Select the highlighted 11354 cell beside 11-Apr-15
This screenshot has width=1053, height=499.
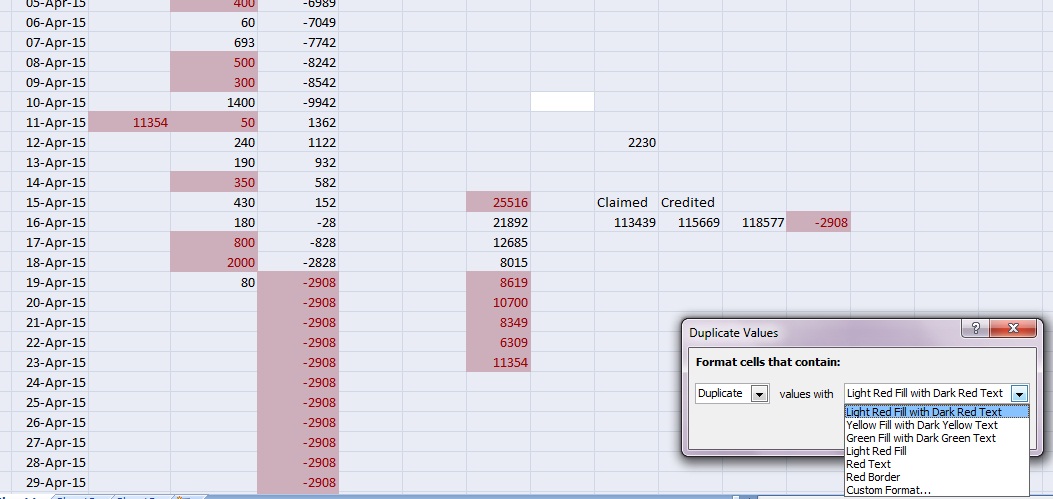[x=130, y=122]
